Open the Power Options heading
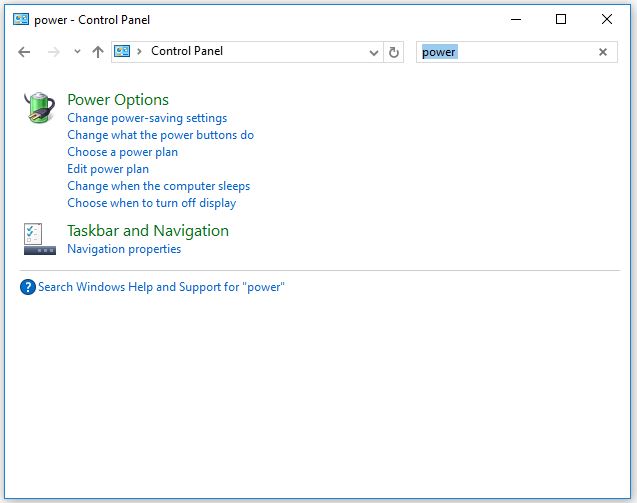Screen dimensions: 637x503 [x=118, y=100]
